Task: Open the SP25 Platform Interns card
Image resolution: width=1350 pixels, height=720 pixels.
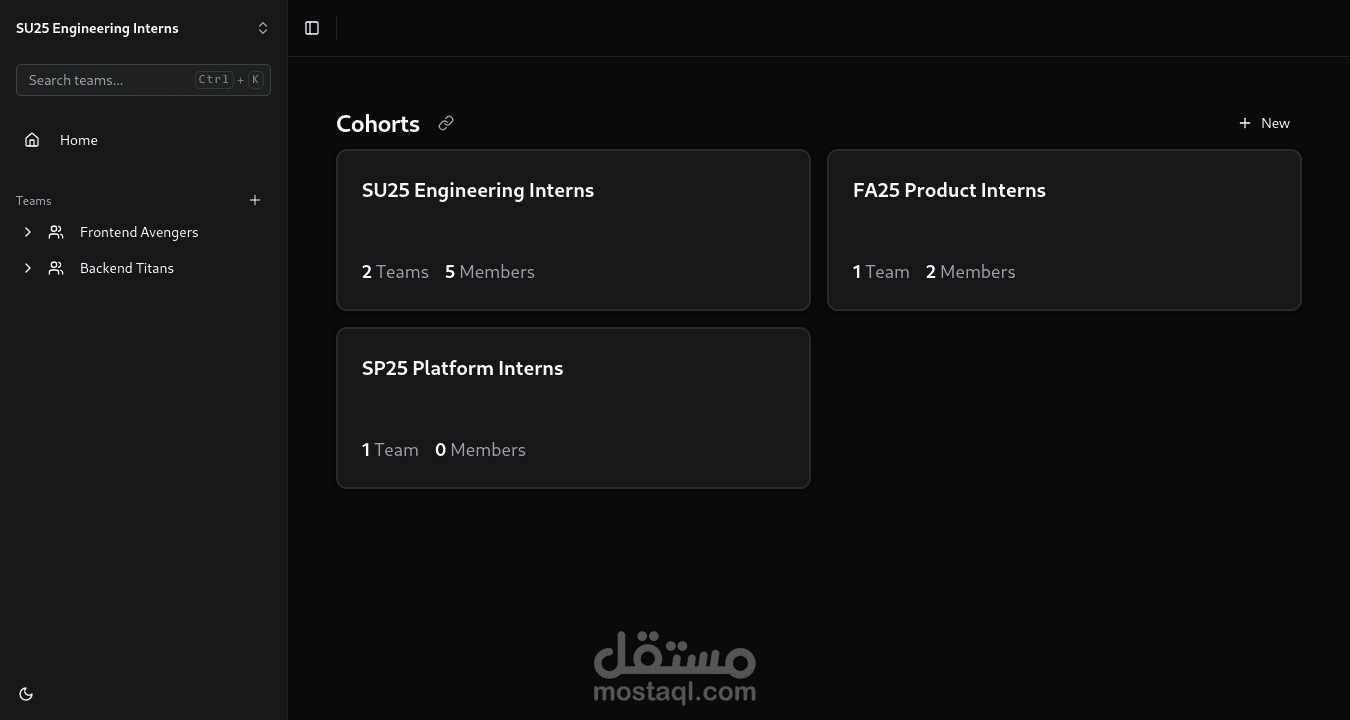Action: click(573, 408)
